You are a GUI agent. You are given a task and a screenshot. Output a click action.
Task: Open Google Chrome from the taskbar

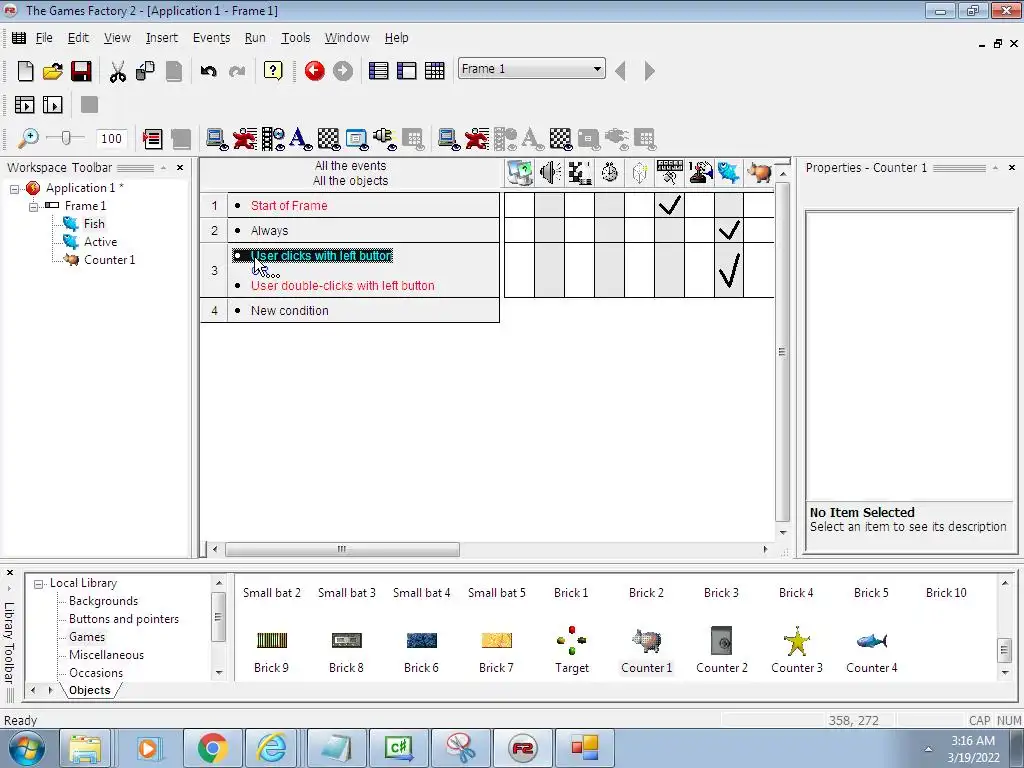(x=212, y=748)
